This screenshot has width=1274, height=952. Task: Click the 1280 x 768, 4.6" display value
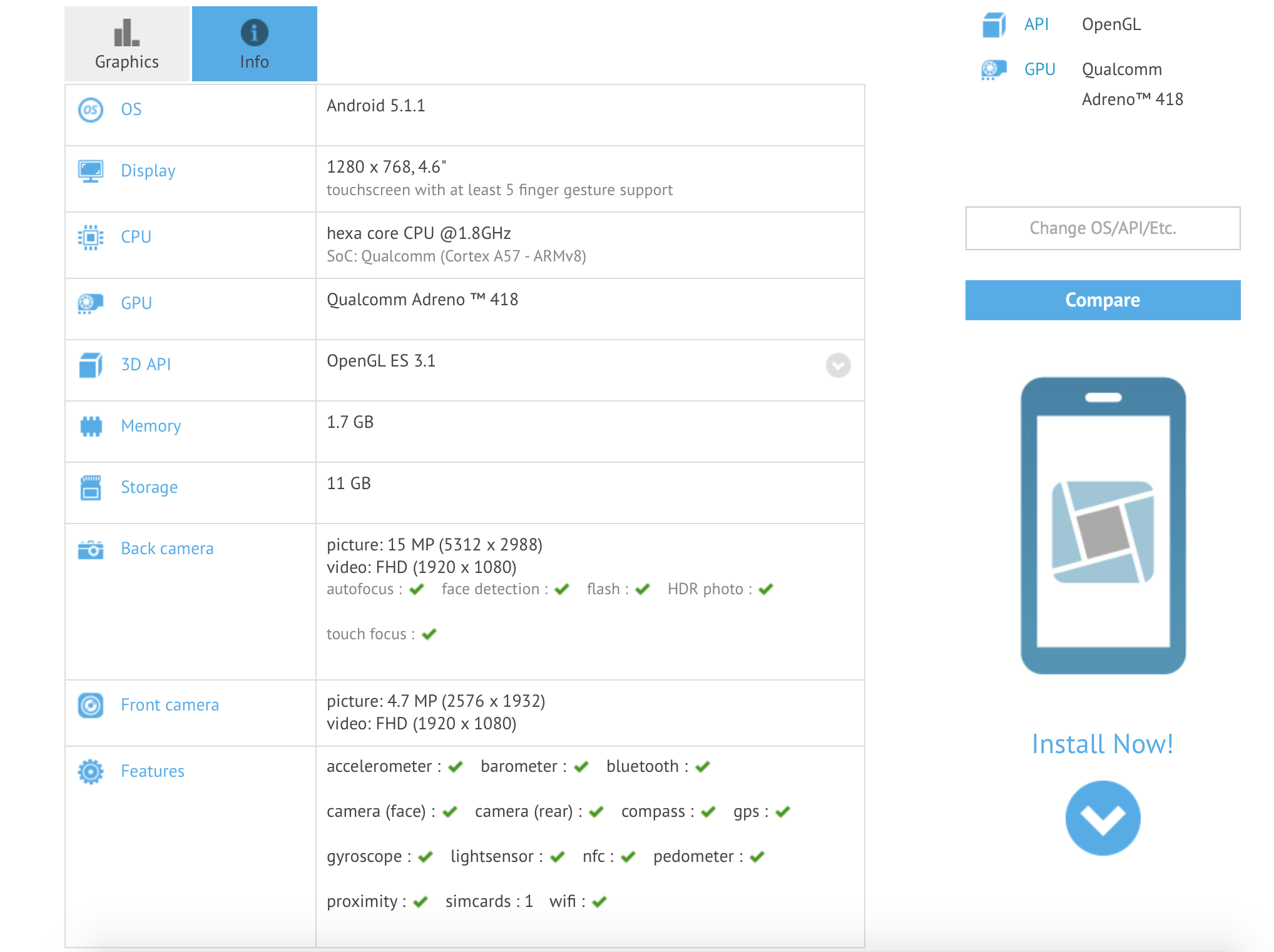click(386, 167)
